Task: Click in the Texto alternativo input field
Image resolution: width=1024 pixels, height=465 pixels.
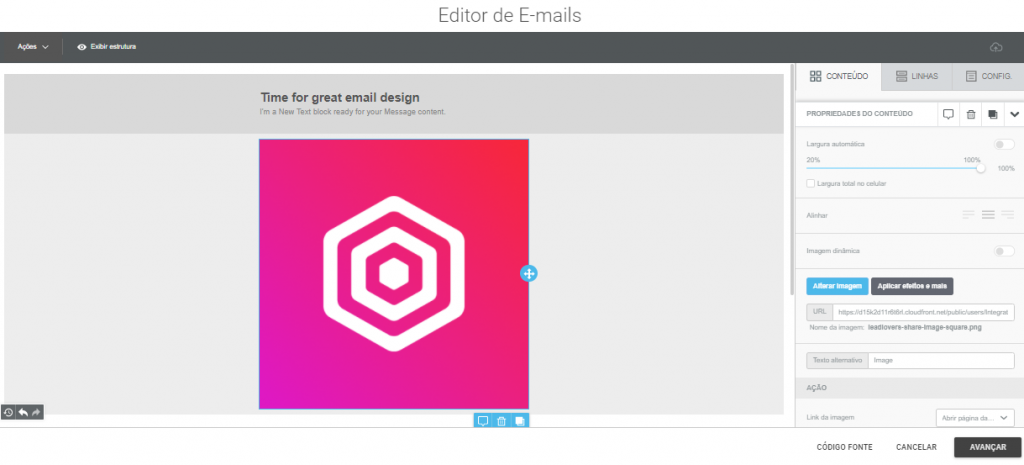Action: [940, 360]
